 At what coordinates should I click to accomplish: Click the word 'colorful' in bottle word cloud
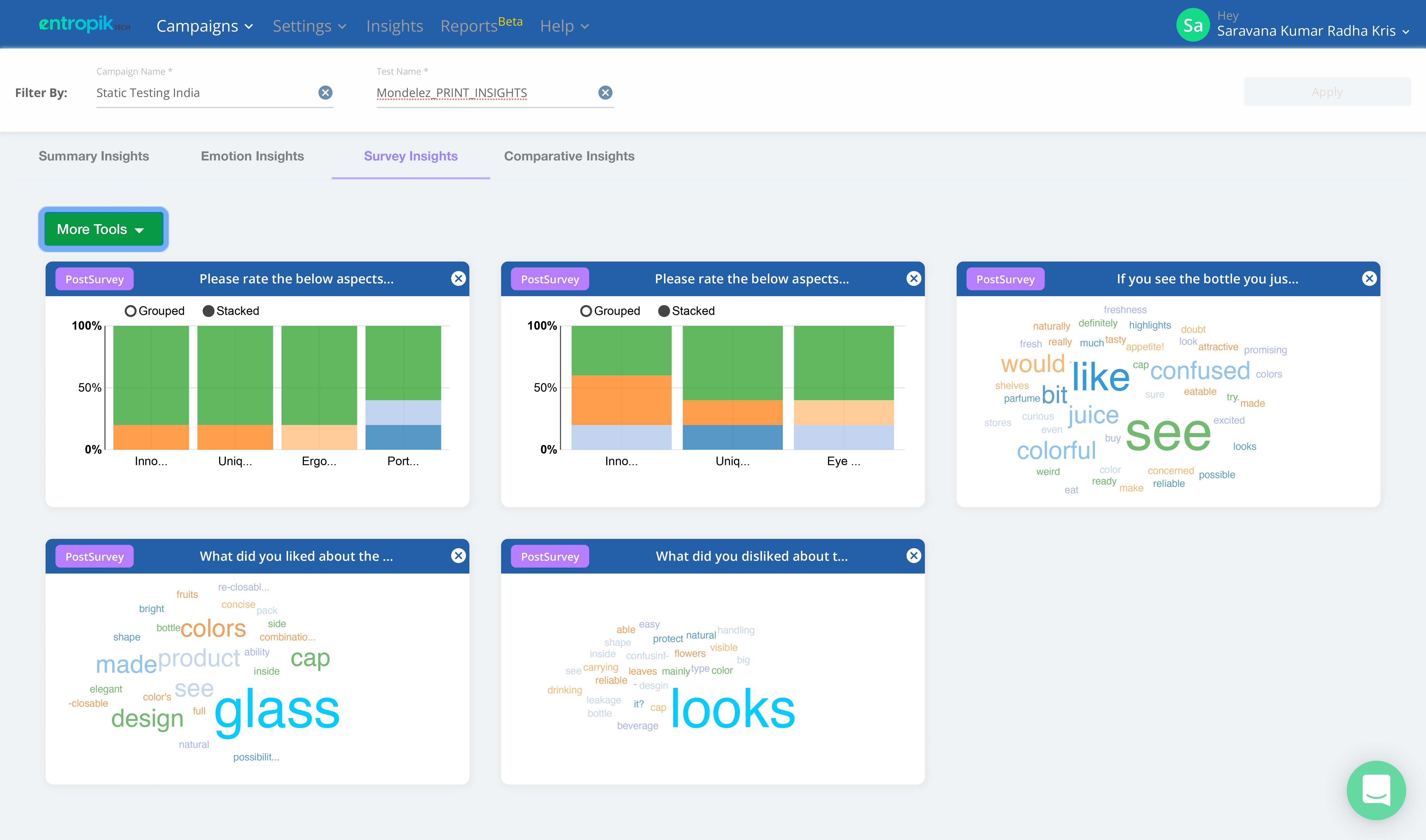(1056, 451)
